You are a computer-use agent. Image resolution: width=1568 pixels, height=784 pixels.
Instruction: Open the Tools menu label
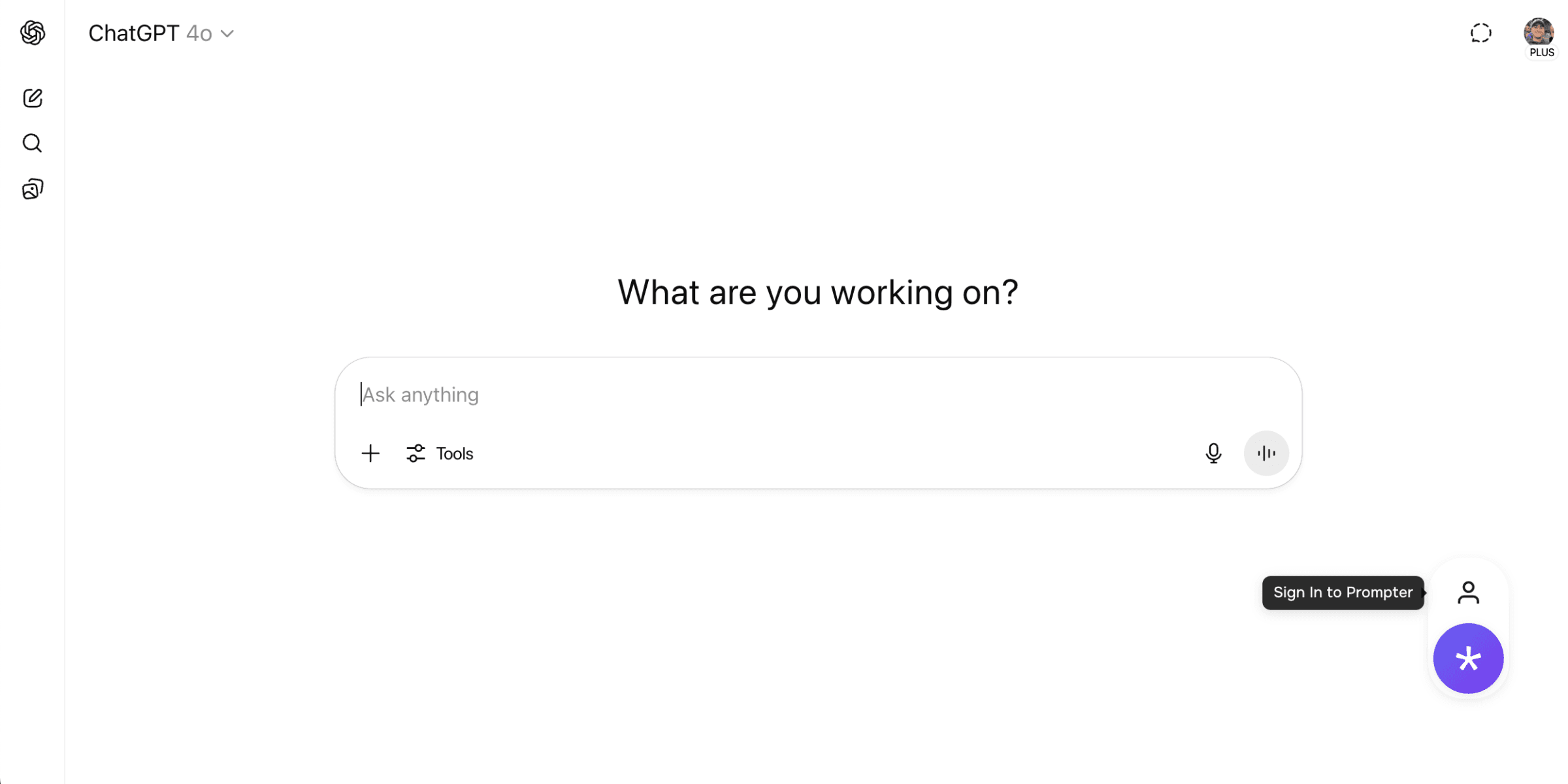click(455, 453)
